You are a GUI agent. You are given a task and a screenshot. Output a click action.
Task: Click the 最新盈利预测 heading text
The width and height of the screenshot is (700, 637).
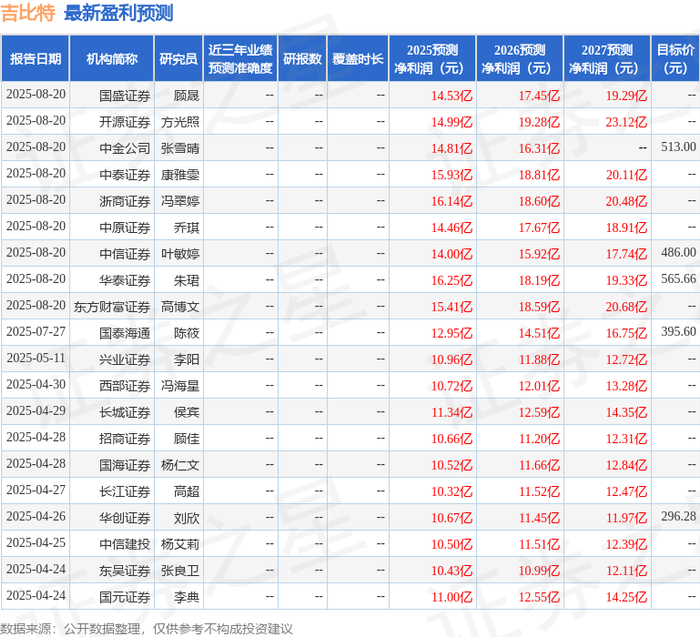119,13
